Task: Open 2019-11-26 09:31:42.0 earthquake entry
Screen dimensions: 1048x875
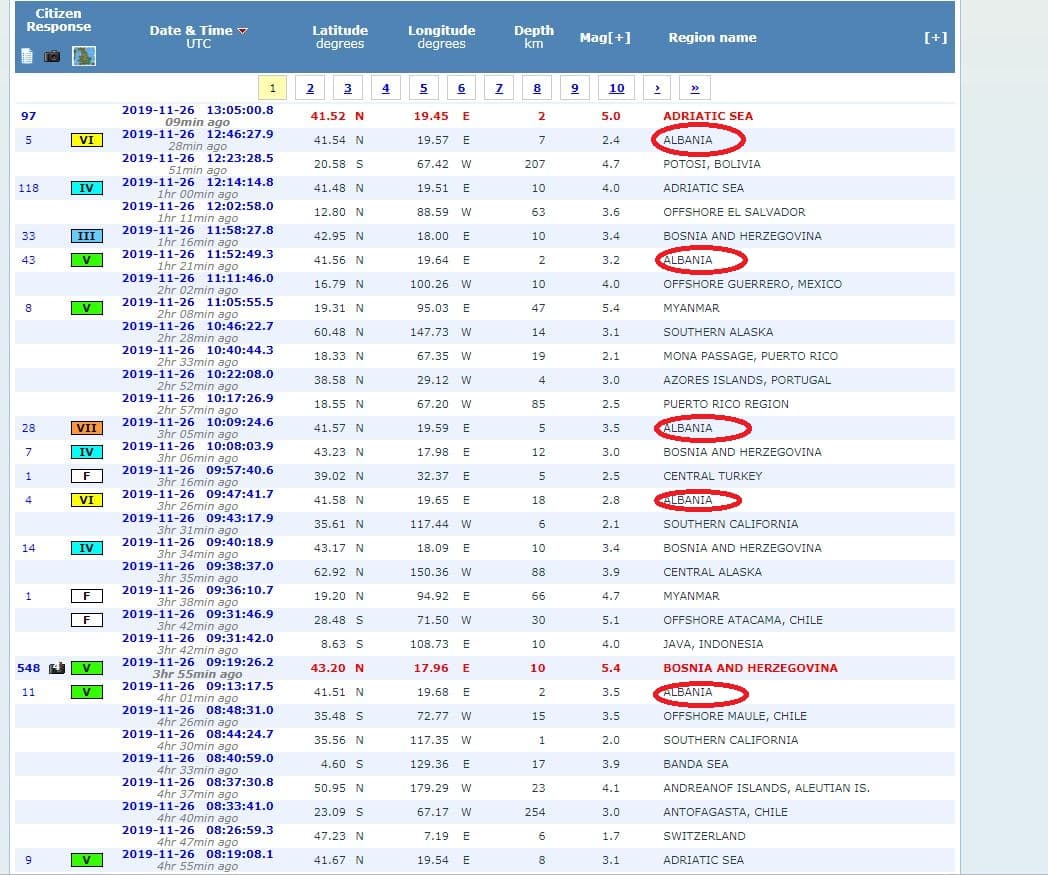Action: (x=198, y=638)
